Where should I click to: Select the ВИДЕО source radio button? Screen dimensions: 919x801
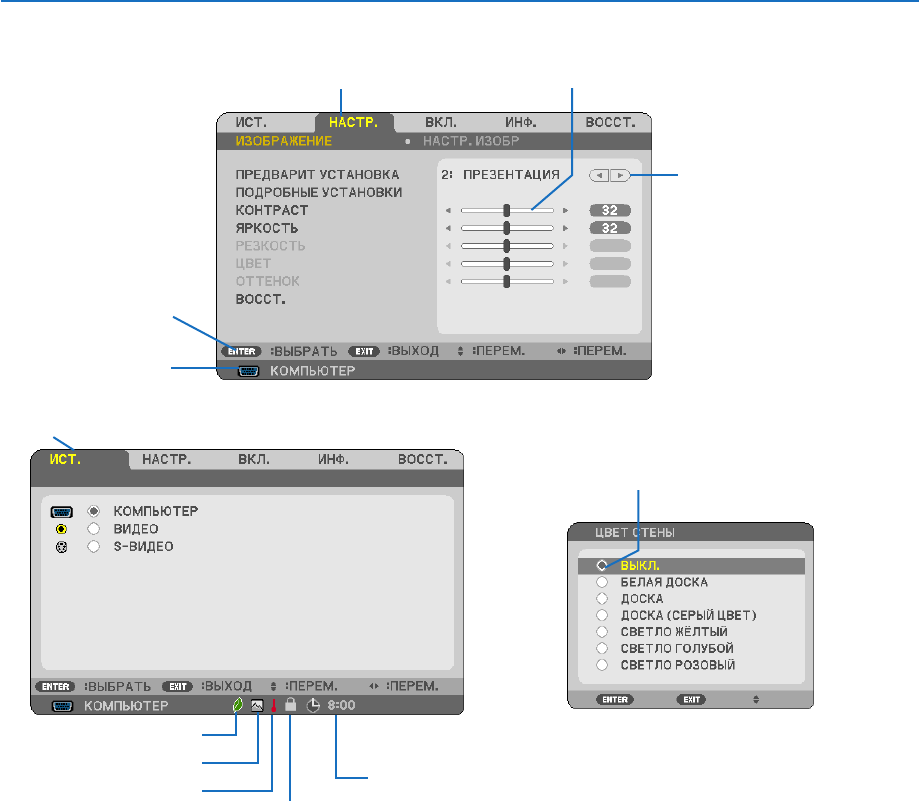tap(93, 529)
